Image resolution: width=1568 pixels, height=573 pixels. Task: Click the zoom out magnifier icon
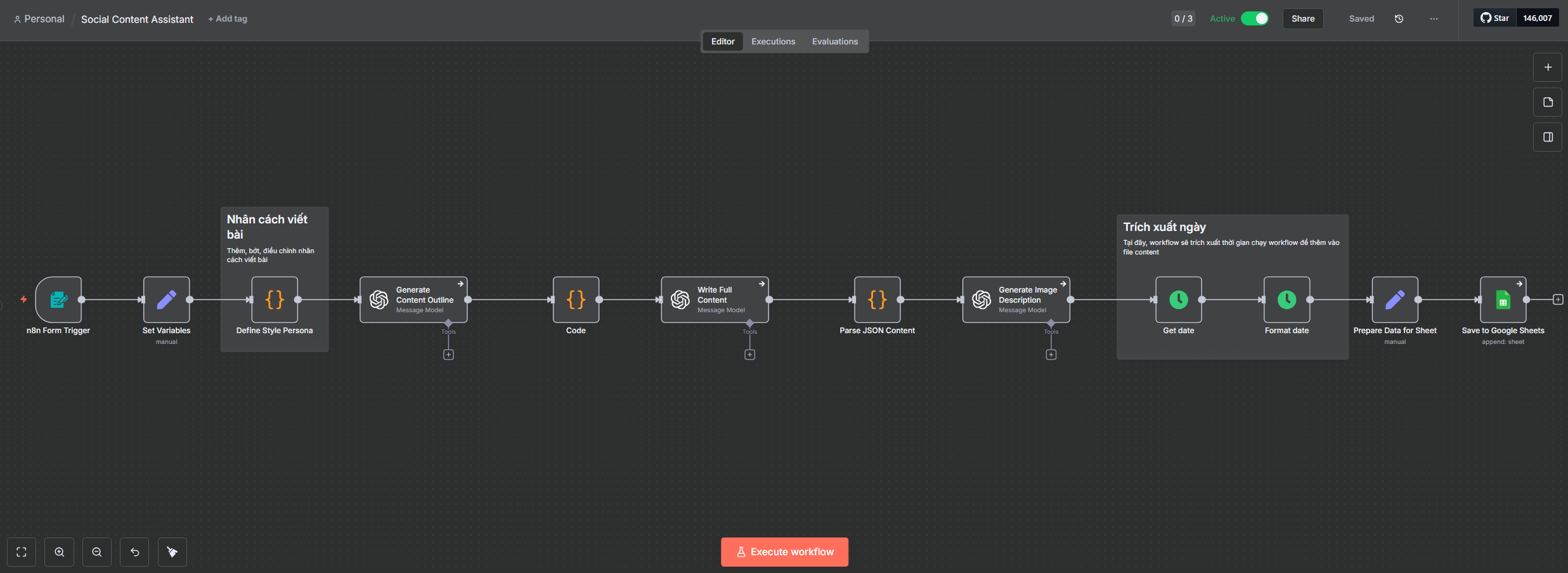(x=97, y=552)
